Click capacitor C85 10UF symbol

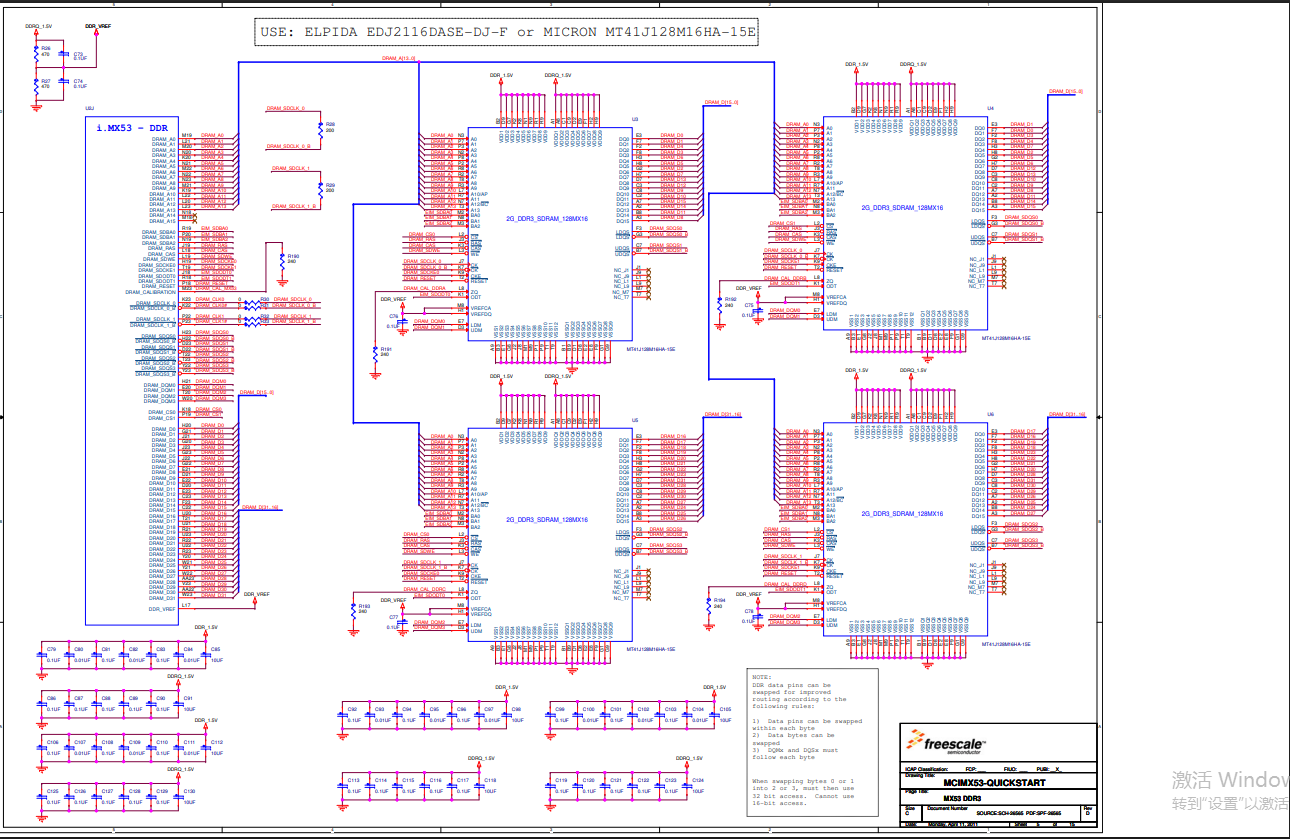click(x=206, y=655)
